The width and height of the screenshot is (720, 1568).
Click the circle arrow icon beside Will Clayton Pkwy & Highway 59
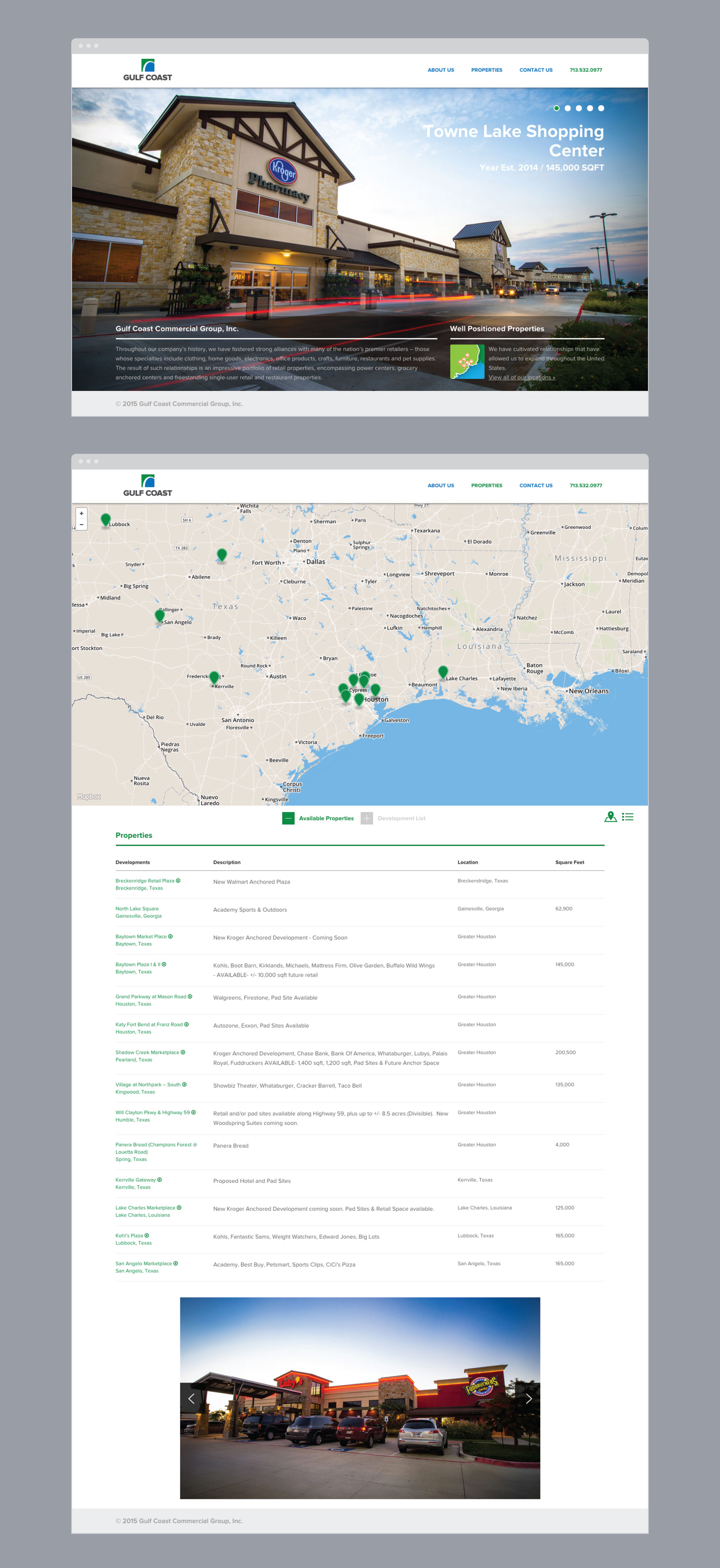point(193,1113)
